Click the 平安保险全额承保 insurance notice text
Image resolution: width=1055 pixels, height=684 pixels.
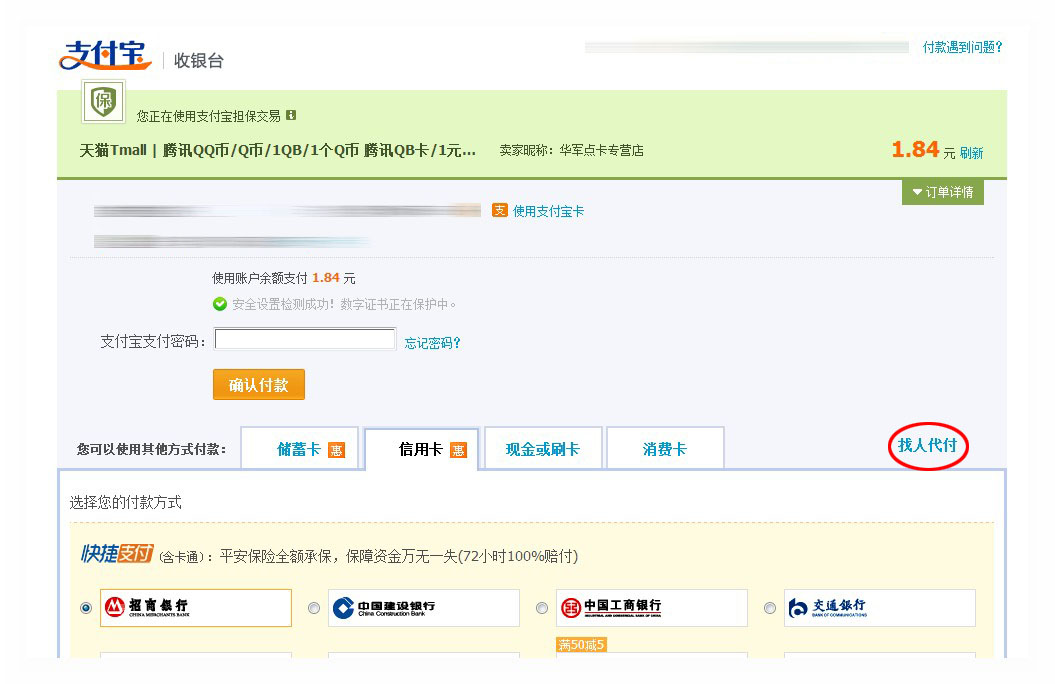point(399,556)
